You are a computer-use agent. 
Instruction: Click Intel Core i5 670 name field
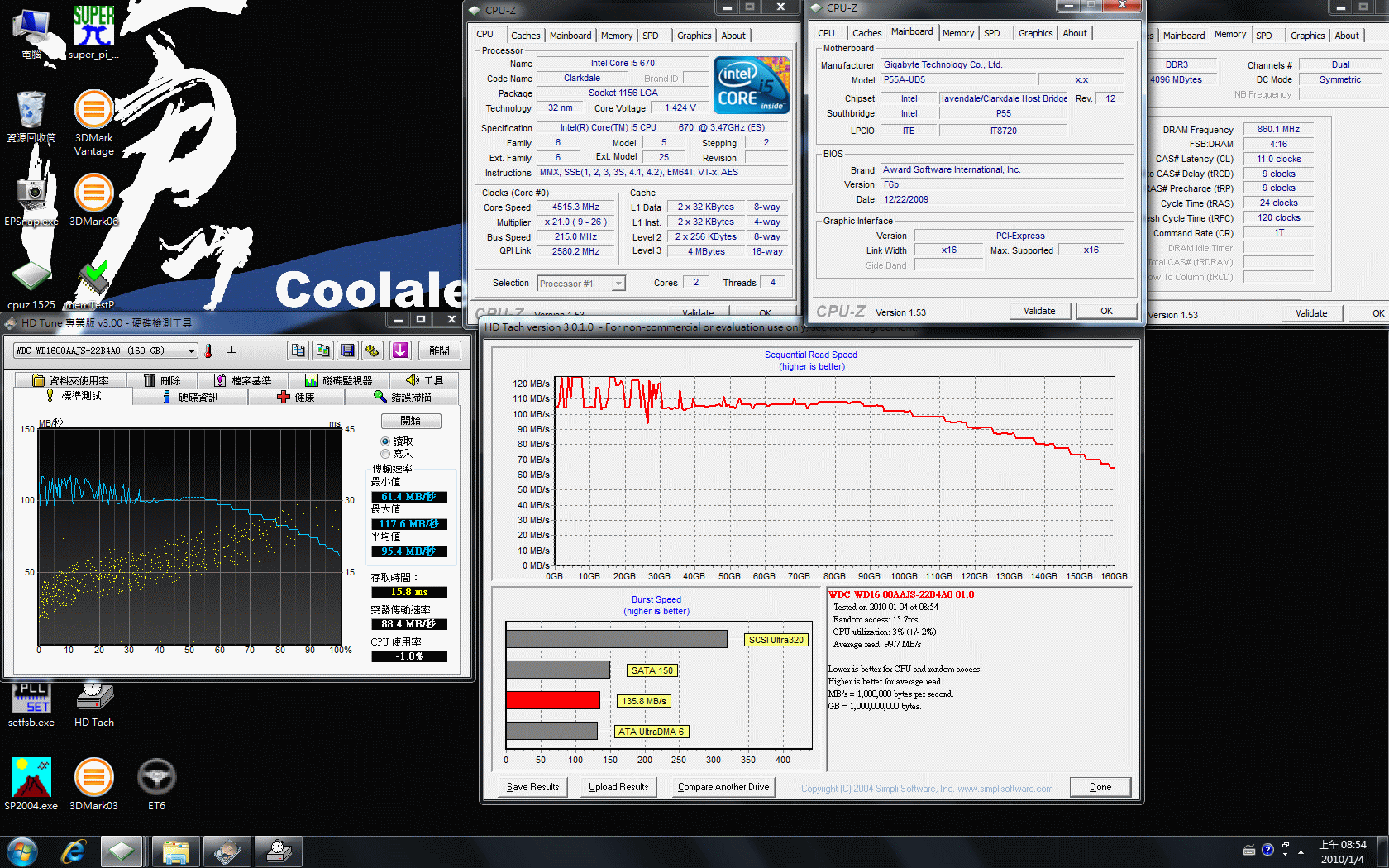623,63
